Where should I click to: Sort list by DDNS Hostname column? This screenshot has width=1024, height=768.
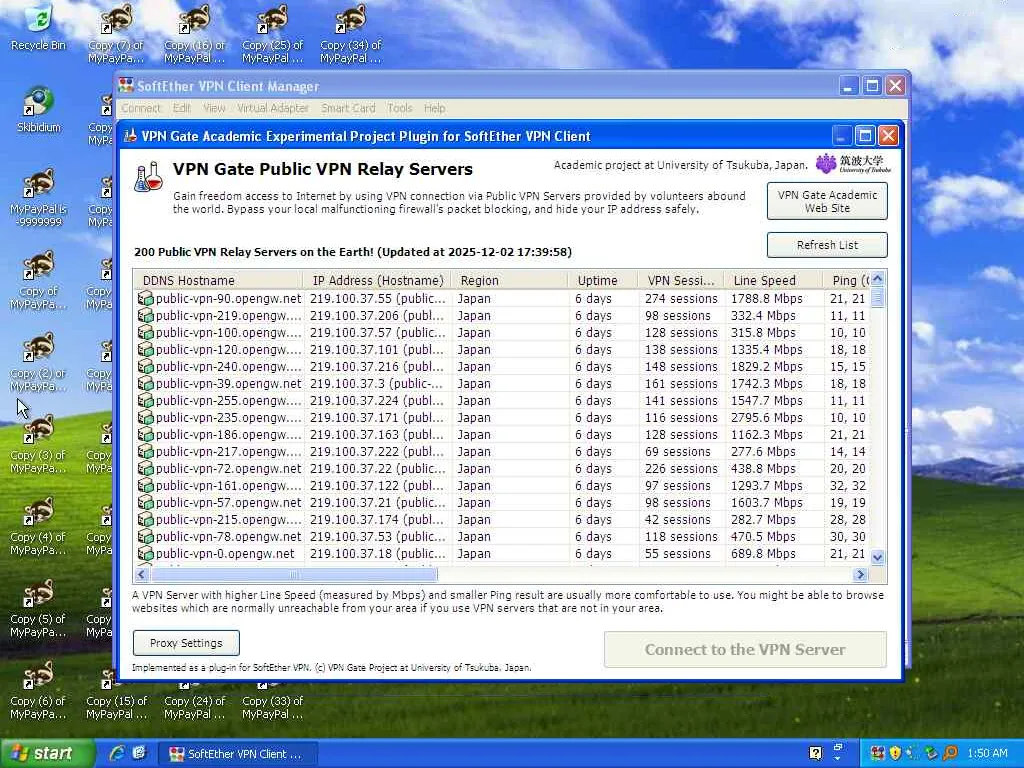point(218,280)
